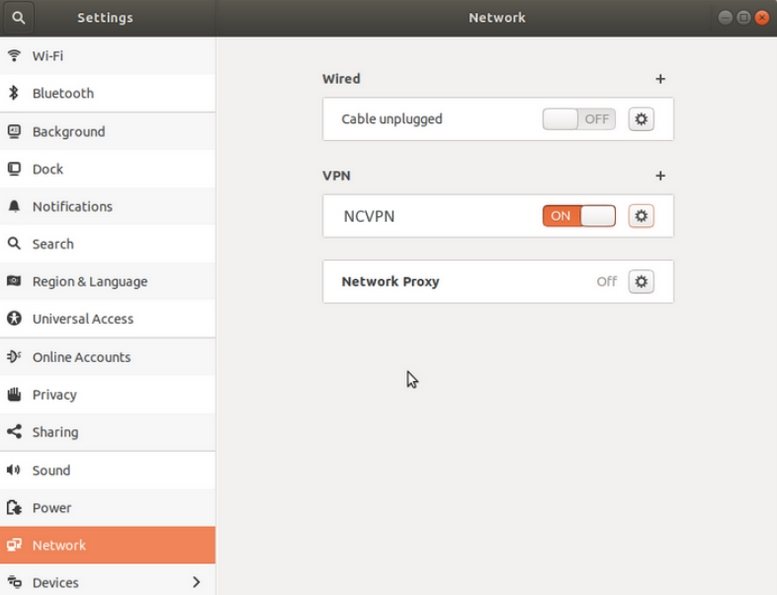The height and width of the screenshot is (595, 777).
Task: Click the NCVPN connection name
Action: [369, 216]
